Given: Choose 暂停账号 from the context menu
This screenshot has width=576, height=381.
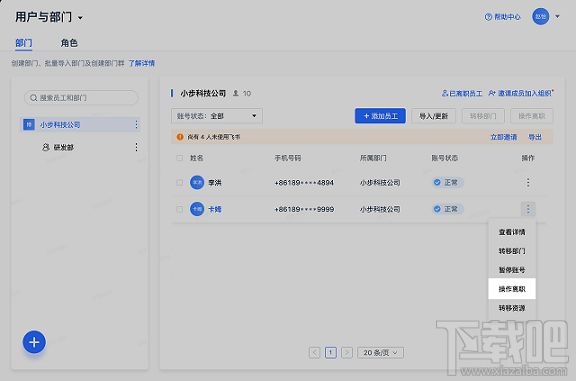Looking at the screenshot, I should click(x=512, y=270).
